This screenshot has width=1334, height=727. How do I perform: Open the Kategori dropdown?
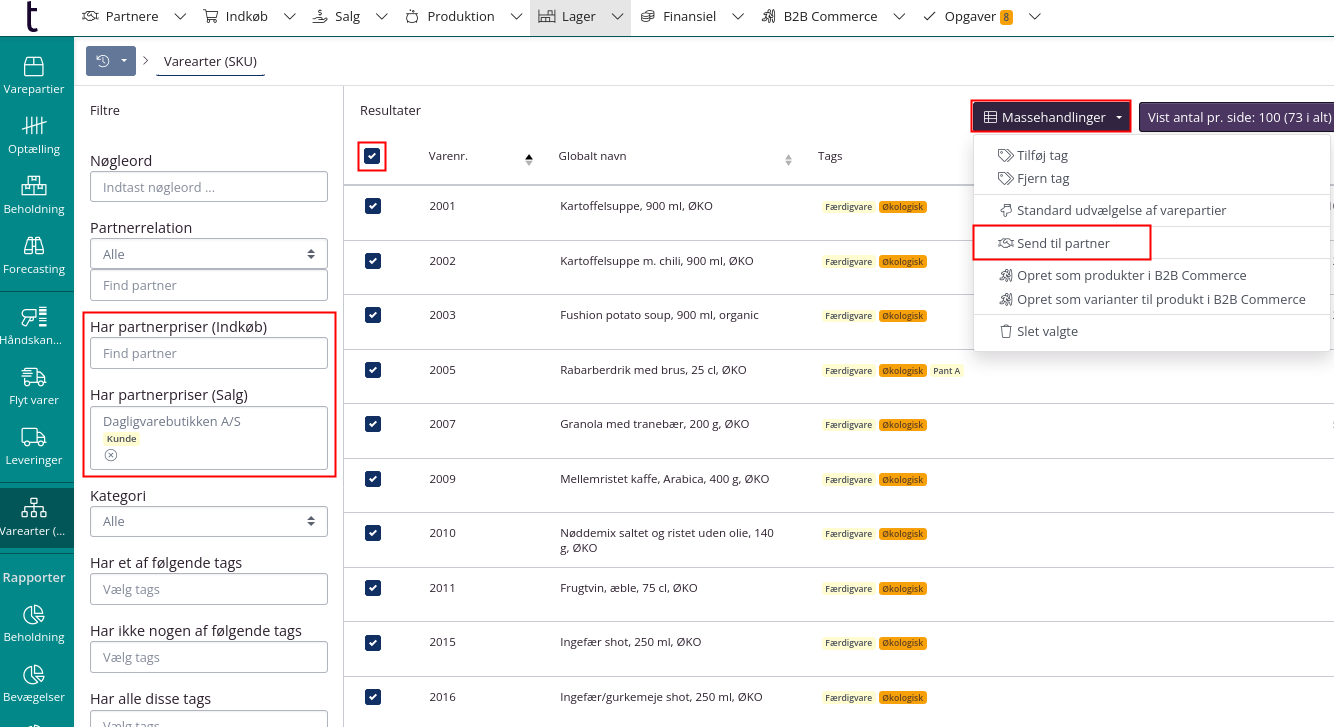[x=209, y=521]
